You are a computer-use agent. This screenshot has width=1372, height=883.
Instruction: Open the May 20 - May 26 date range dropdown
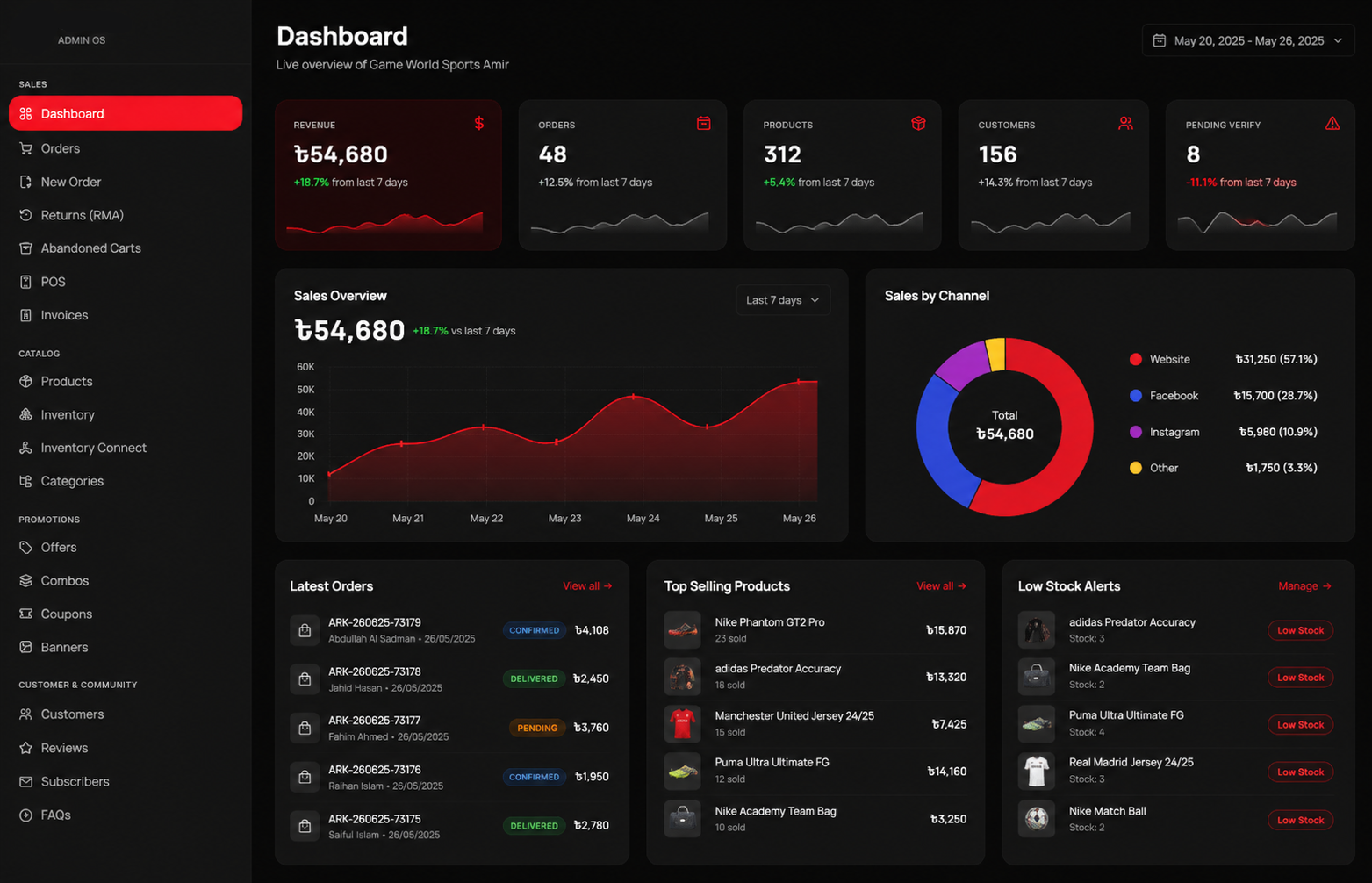point(1248,40)
